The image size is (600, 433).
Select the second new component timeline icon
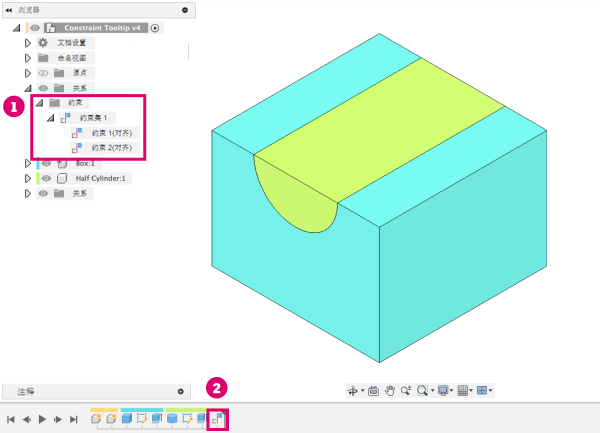pos(111,419)
